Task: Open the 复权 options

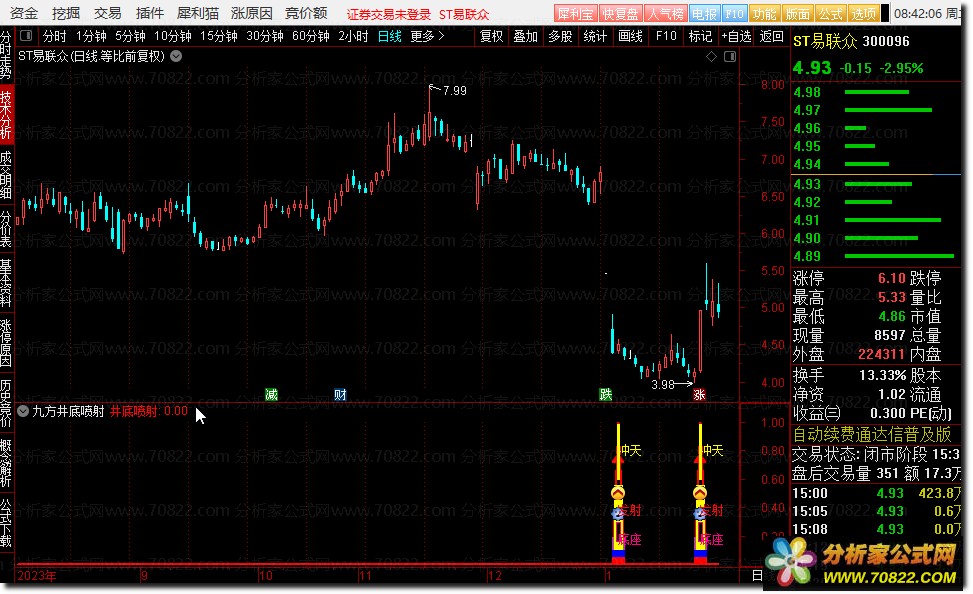Action: (x=491, y=37)
